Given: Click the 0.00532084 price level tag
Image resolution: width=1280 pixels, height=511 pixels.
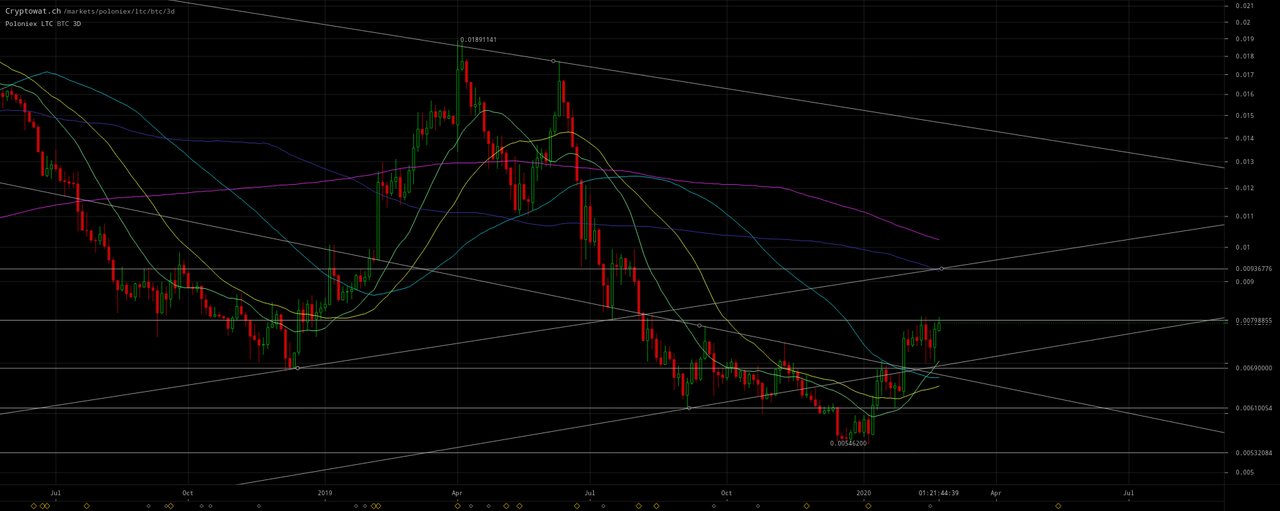Looking at the screenshot, I should [1252, 453].
